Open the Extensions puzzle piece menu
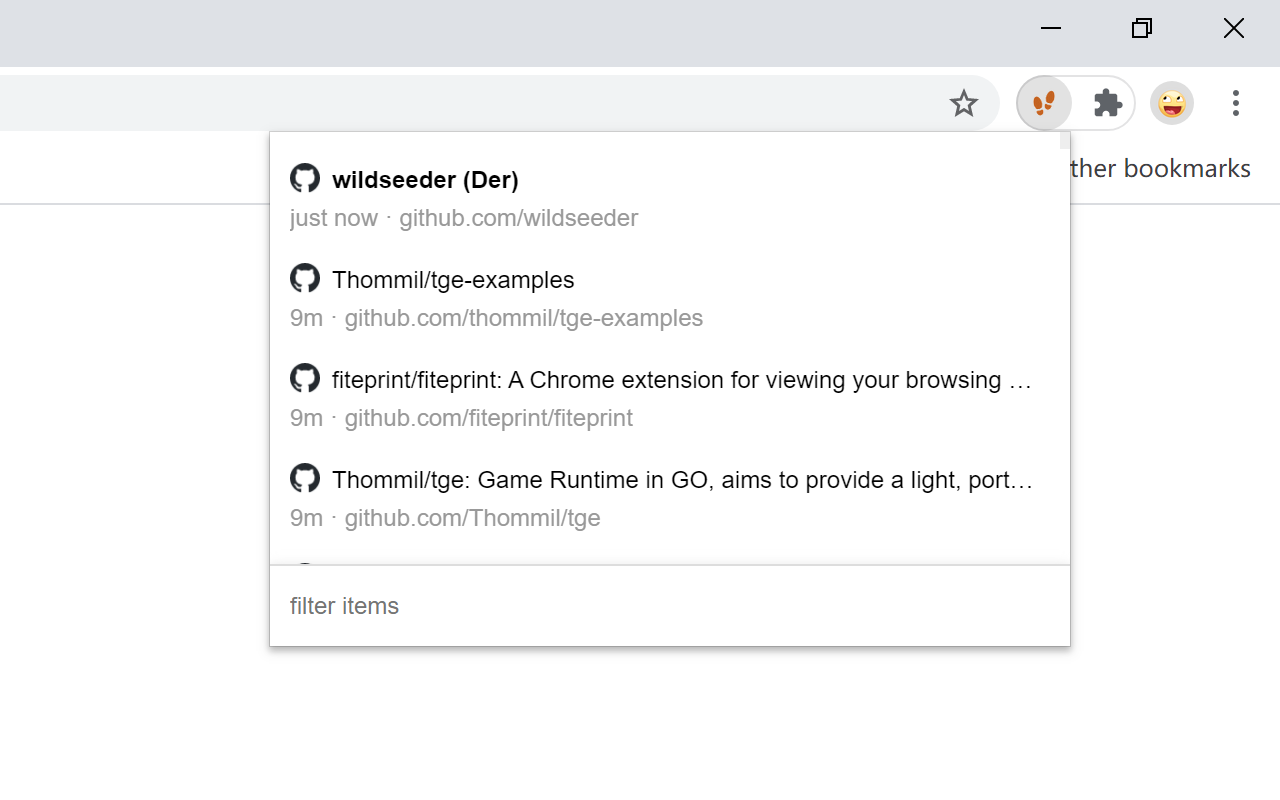The image size is (1280, 800). [x=1107, y=103]
